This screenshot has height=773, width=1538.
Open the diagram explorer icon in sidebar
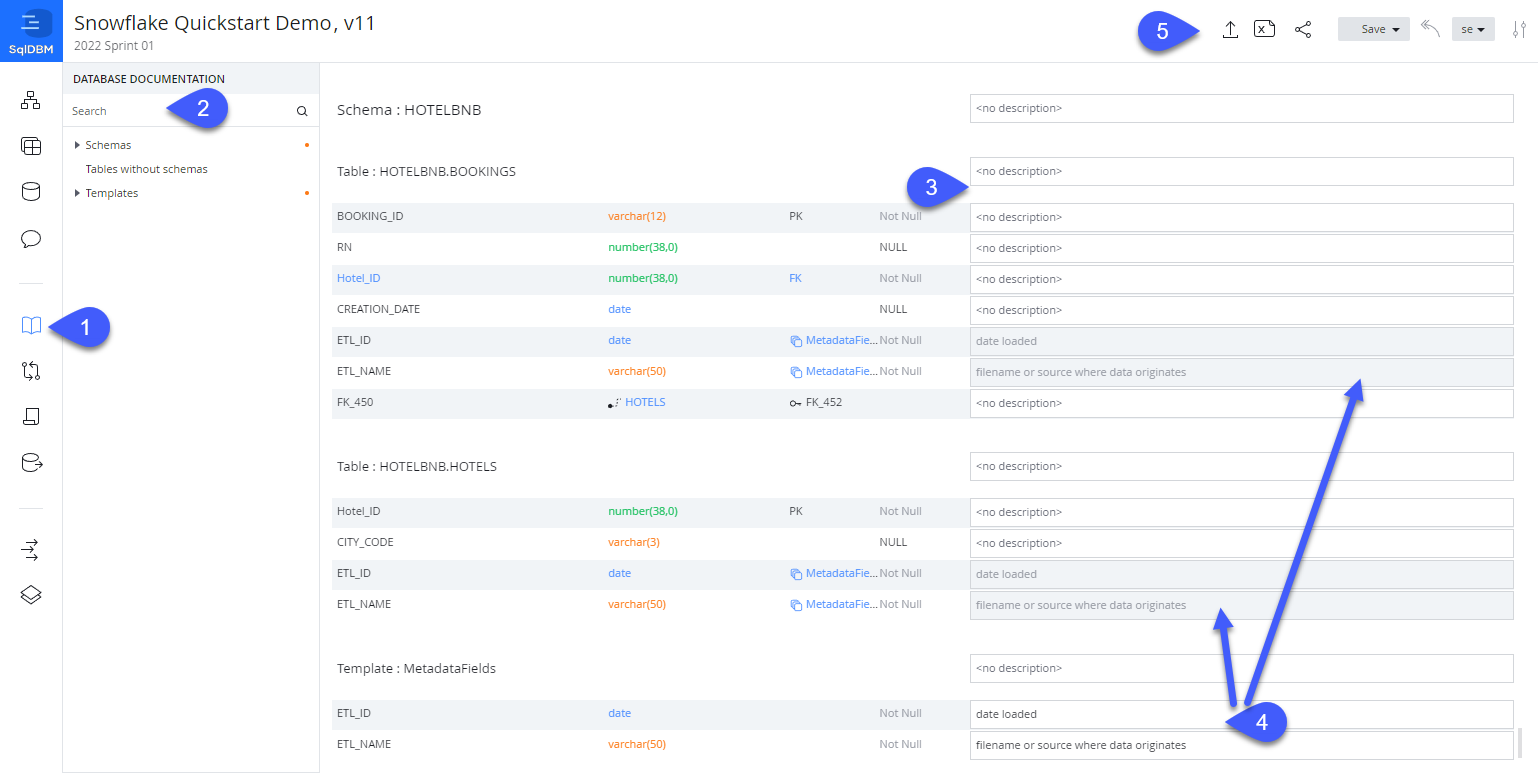(31, 100)
